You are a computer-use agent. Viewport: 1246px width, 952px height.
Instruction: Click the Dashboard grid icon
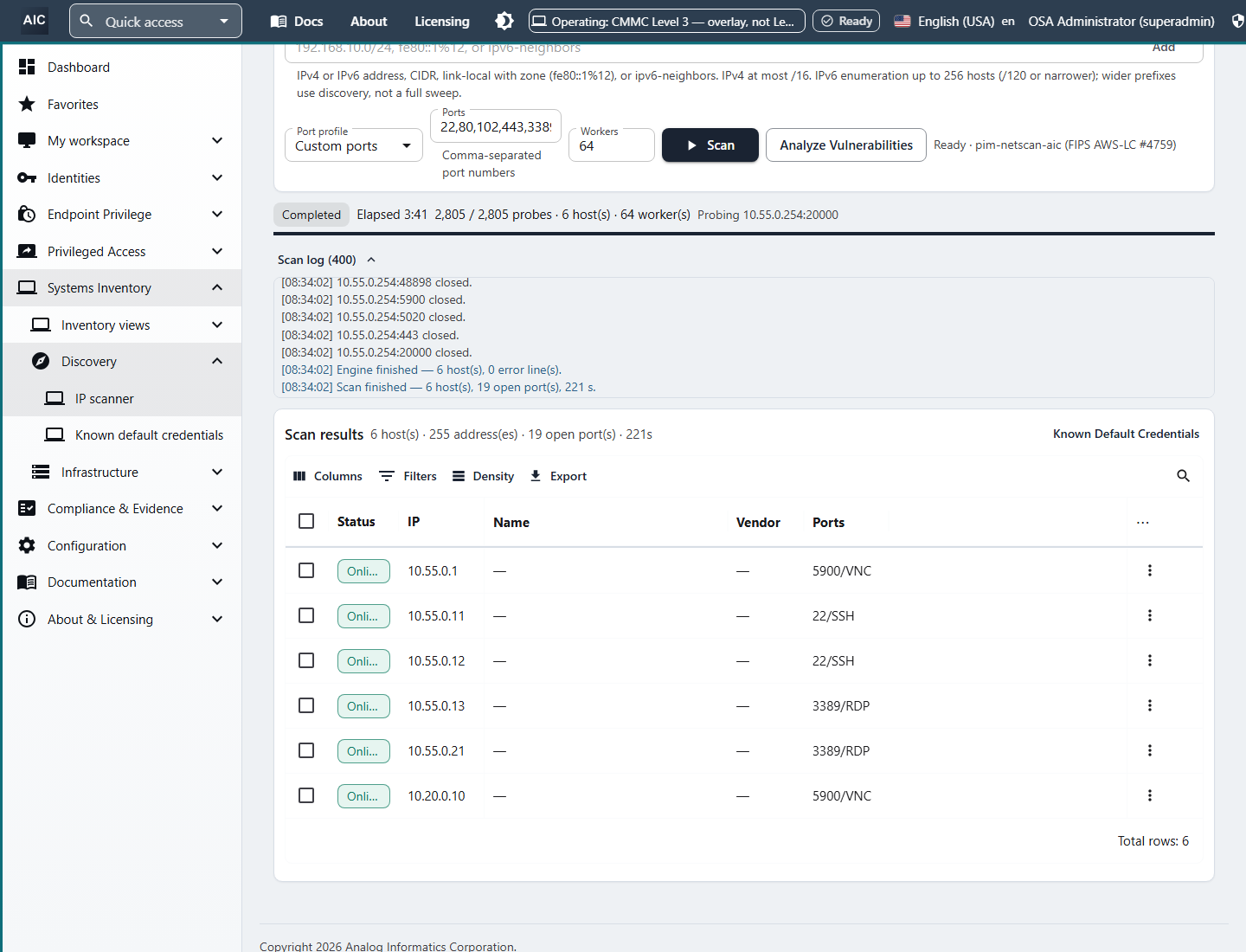coord(27,67)
